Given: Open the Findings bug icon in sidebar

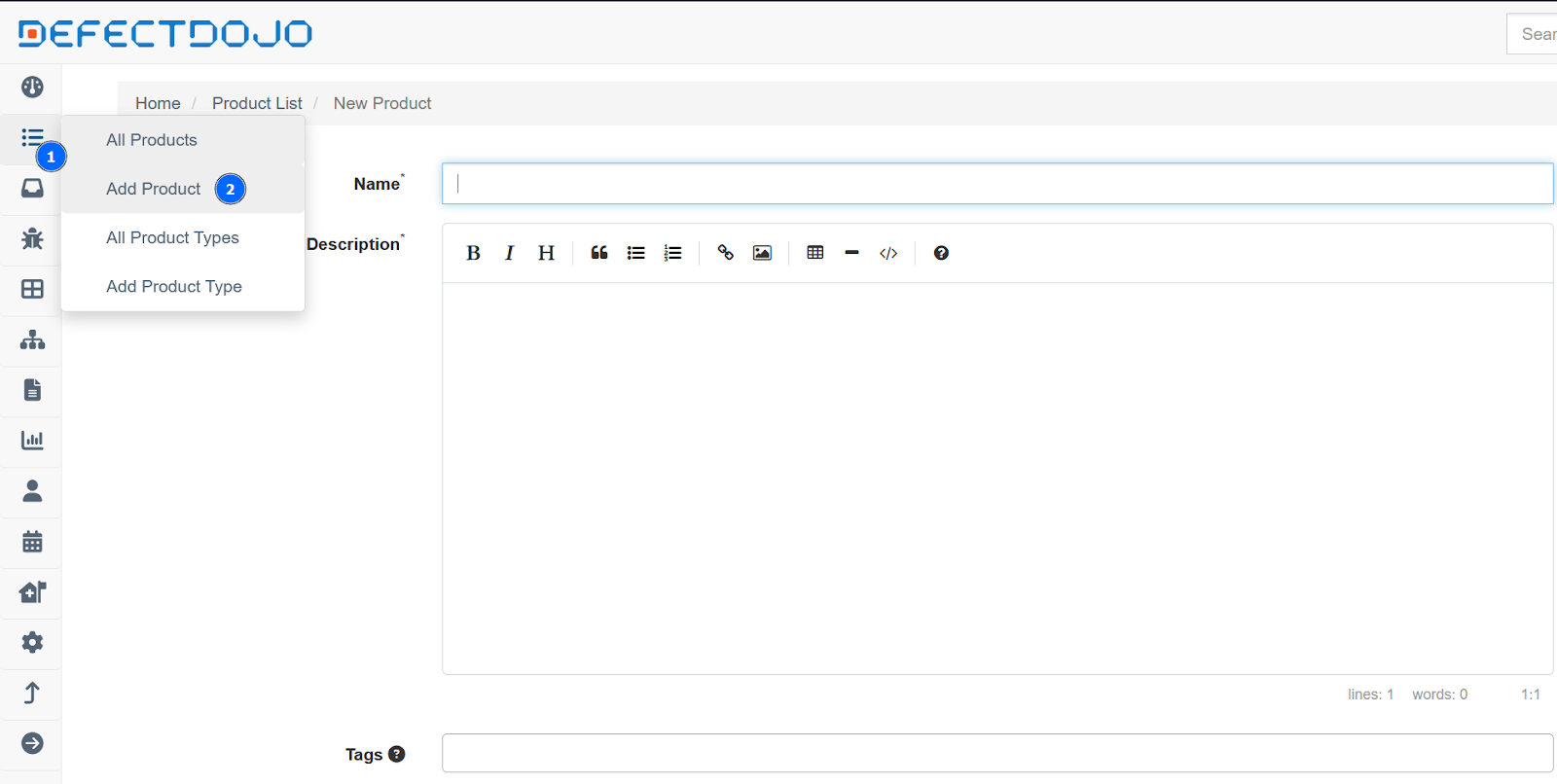Looking at the screenshot, I should [x=32, y=238].
